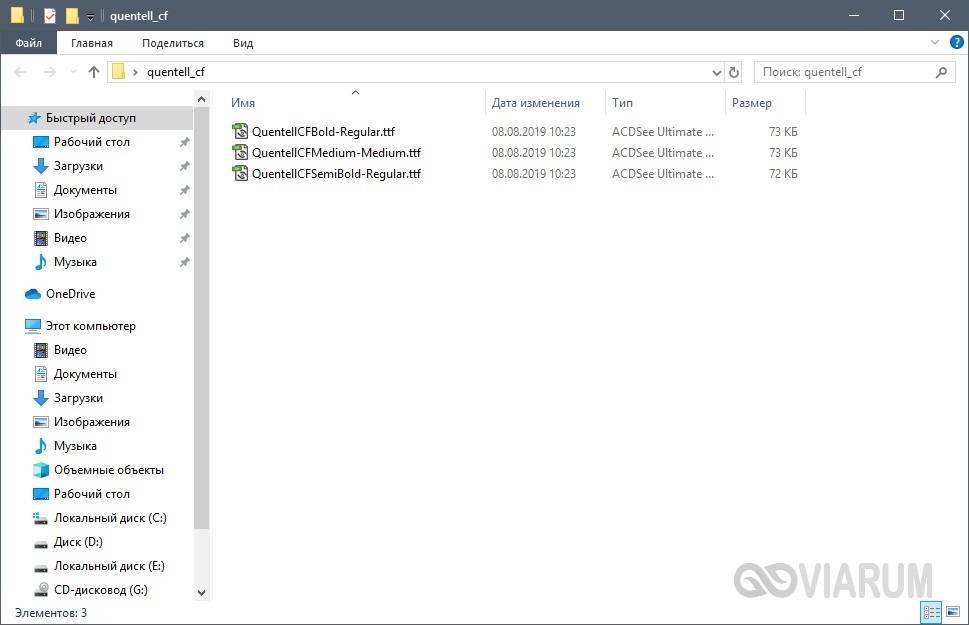Click the navigation pane scroll down arrow
This screenshot has width=969, height=625.
(x=201, y=592)
